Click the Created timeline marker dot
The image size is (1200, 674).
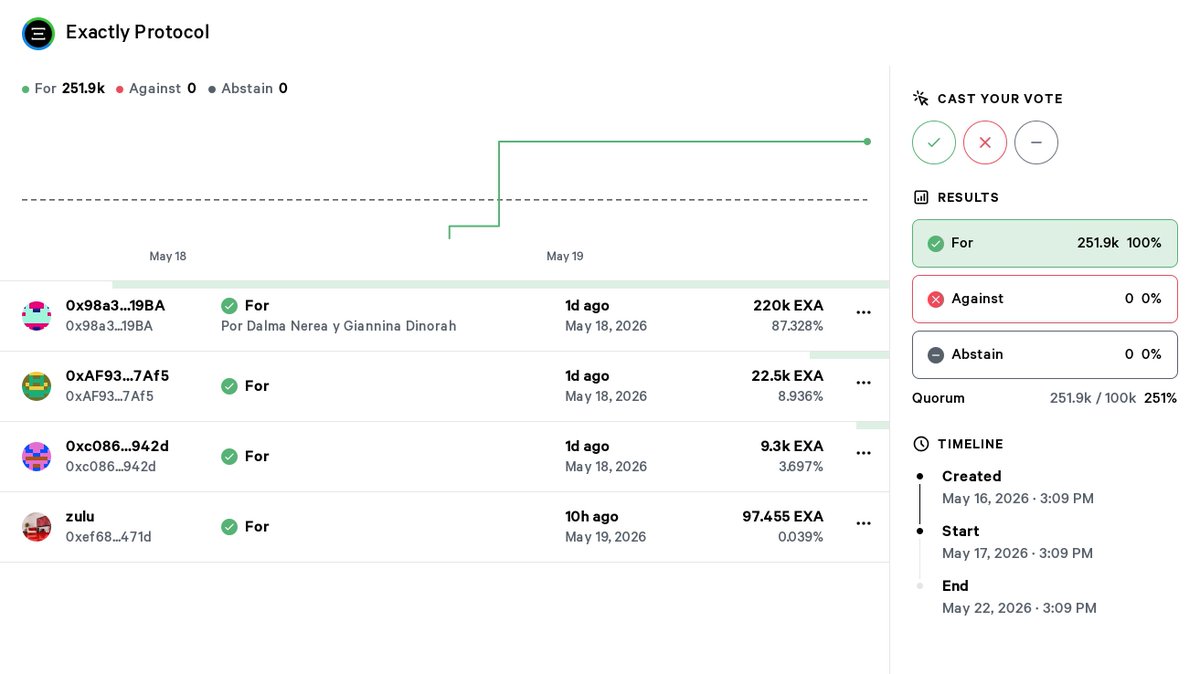[x=920, y=476]
